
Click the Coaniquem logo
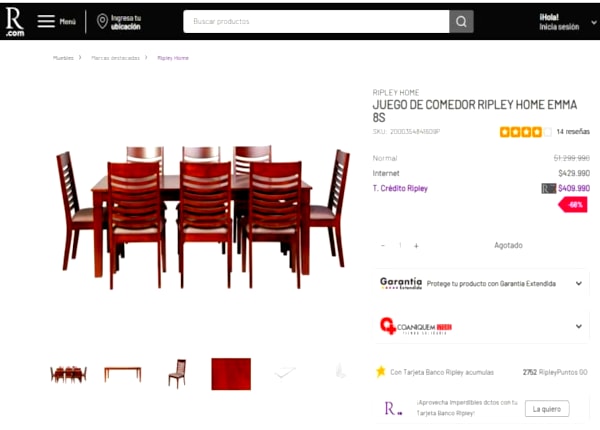click(x=416, y=326)
